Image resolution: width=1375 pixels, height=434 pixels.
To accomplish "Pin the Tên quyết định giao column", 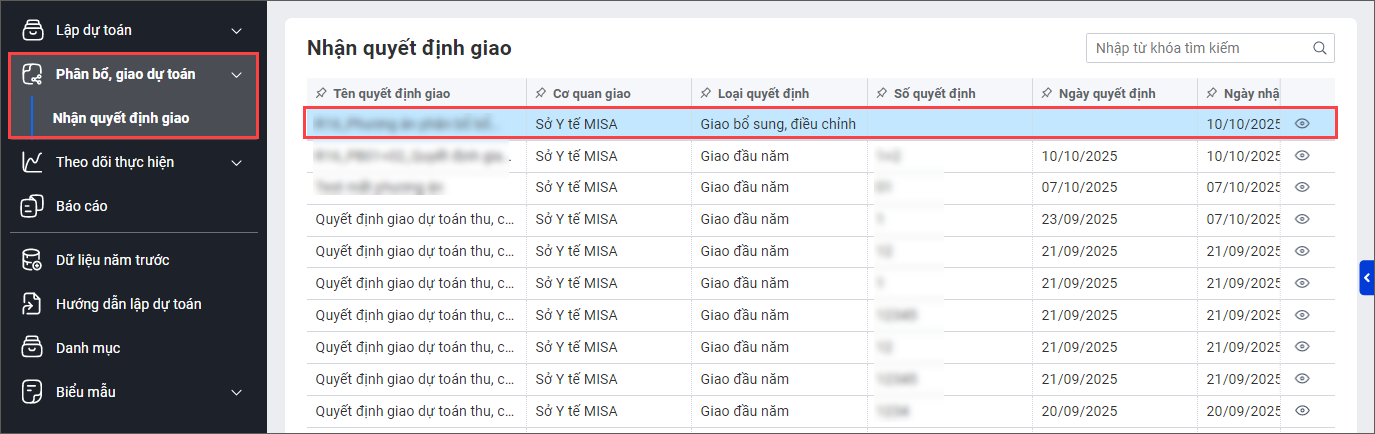I will [x=320, y=94].
